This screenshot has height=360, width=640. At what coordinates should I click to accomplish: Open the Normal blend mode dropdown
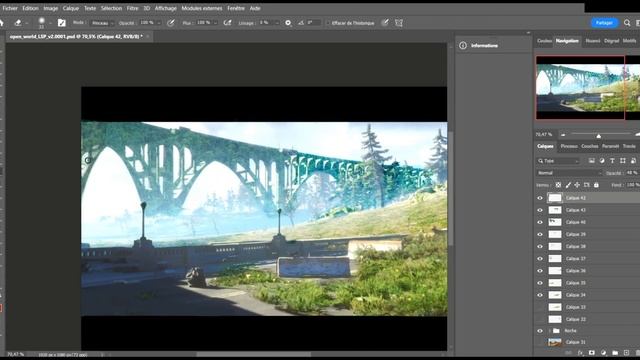click(569, 173)
